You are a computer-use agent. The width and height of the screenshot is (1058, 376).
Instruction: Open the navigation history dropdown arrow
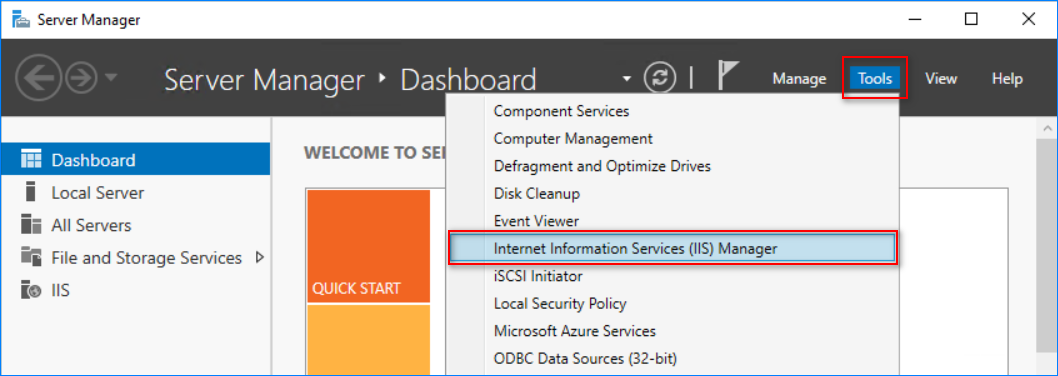tap(111, 78)
